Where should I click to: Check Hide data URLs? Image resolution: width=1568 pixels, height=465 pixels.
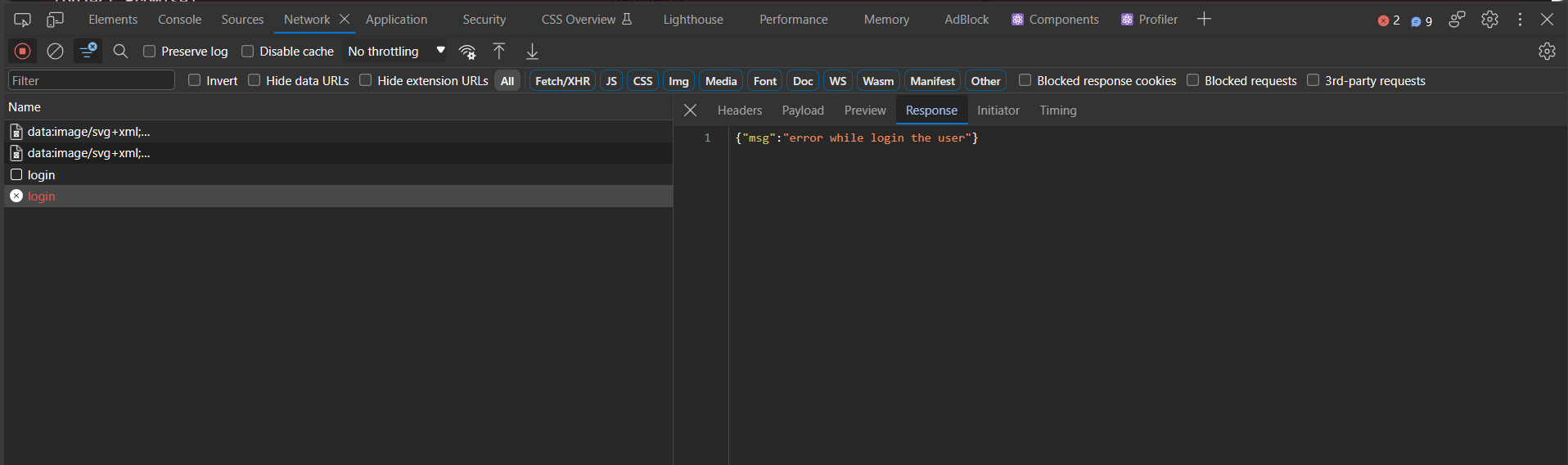tap(254, 80)
